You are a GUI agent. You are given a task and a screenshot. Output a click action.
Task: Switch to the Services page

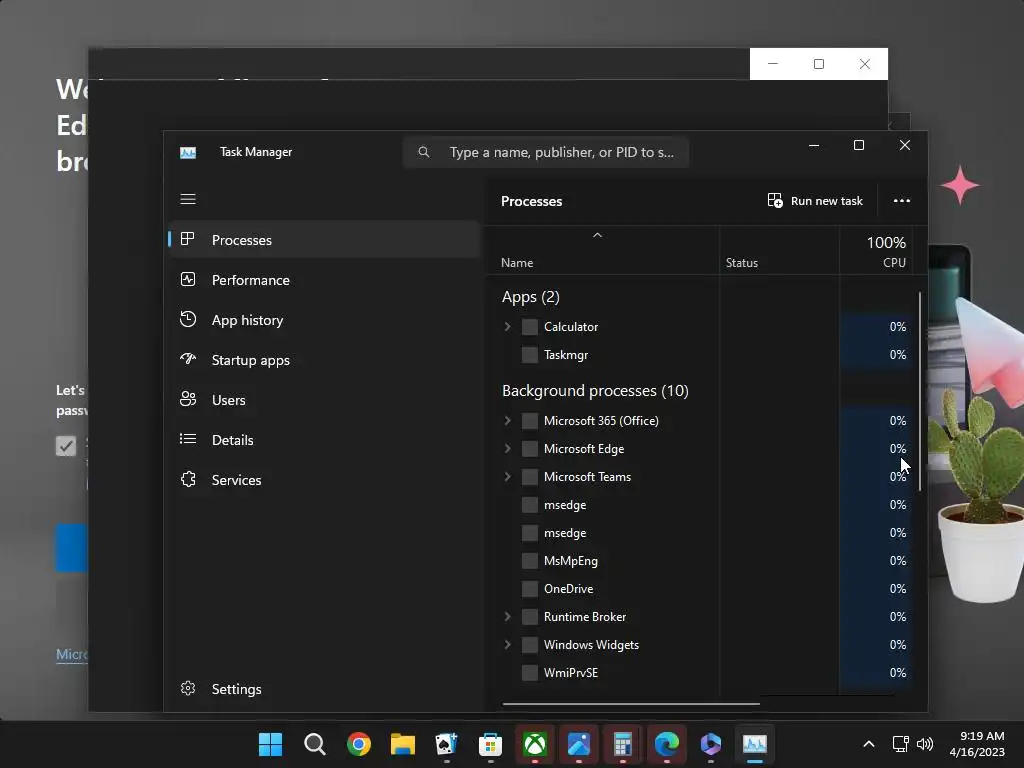coord(325,480)
